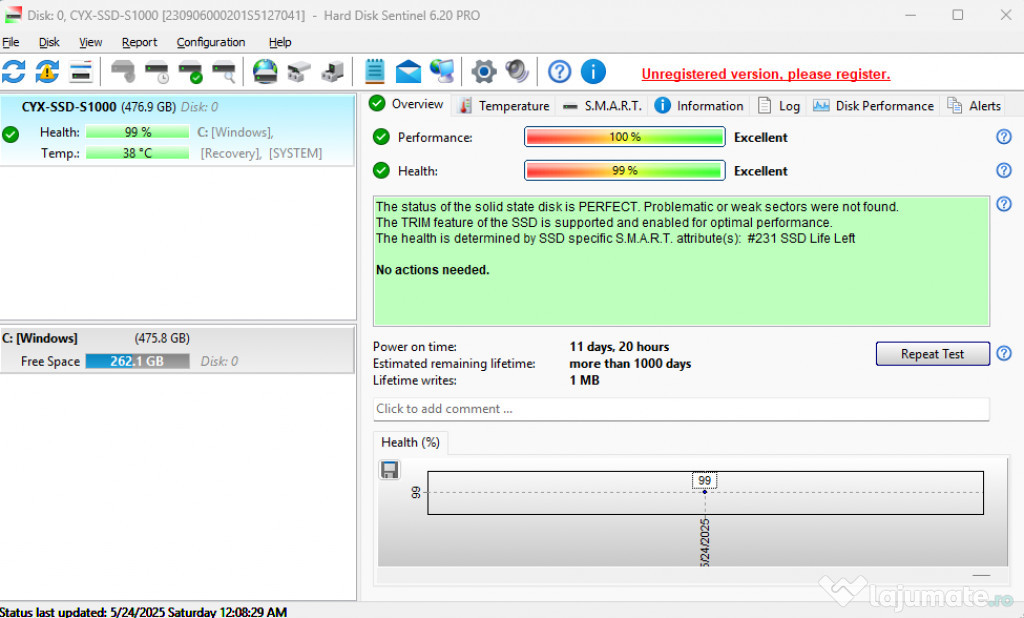Select the Health (%) graph tab
This screenshot has height=618, width=1024.
pos(410,442)
